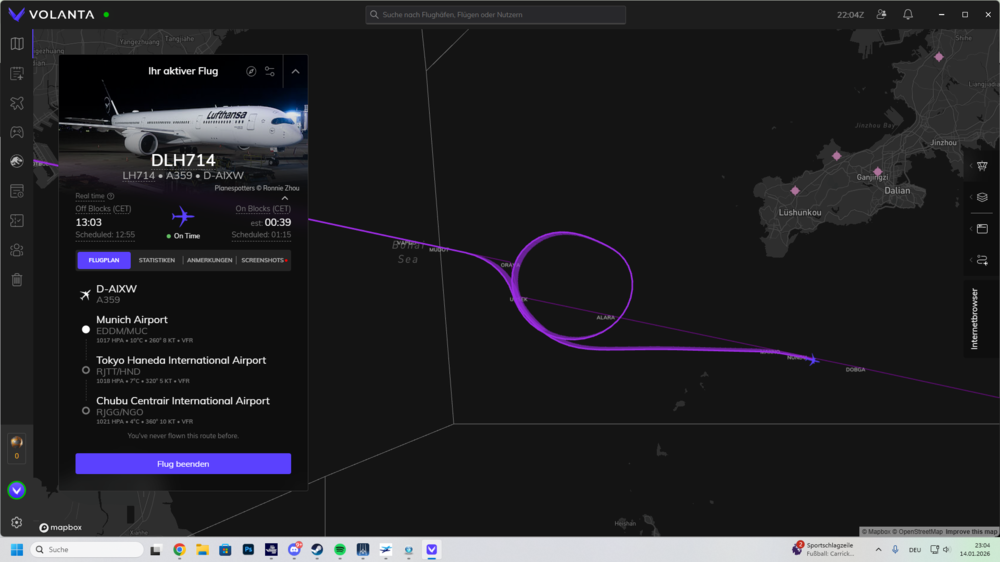Screen dimensions: 1000x562
Task: Click the gamepad icon in sidebar
Action: pyautogui.click(x=17, y=132)
